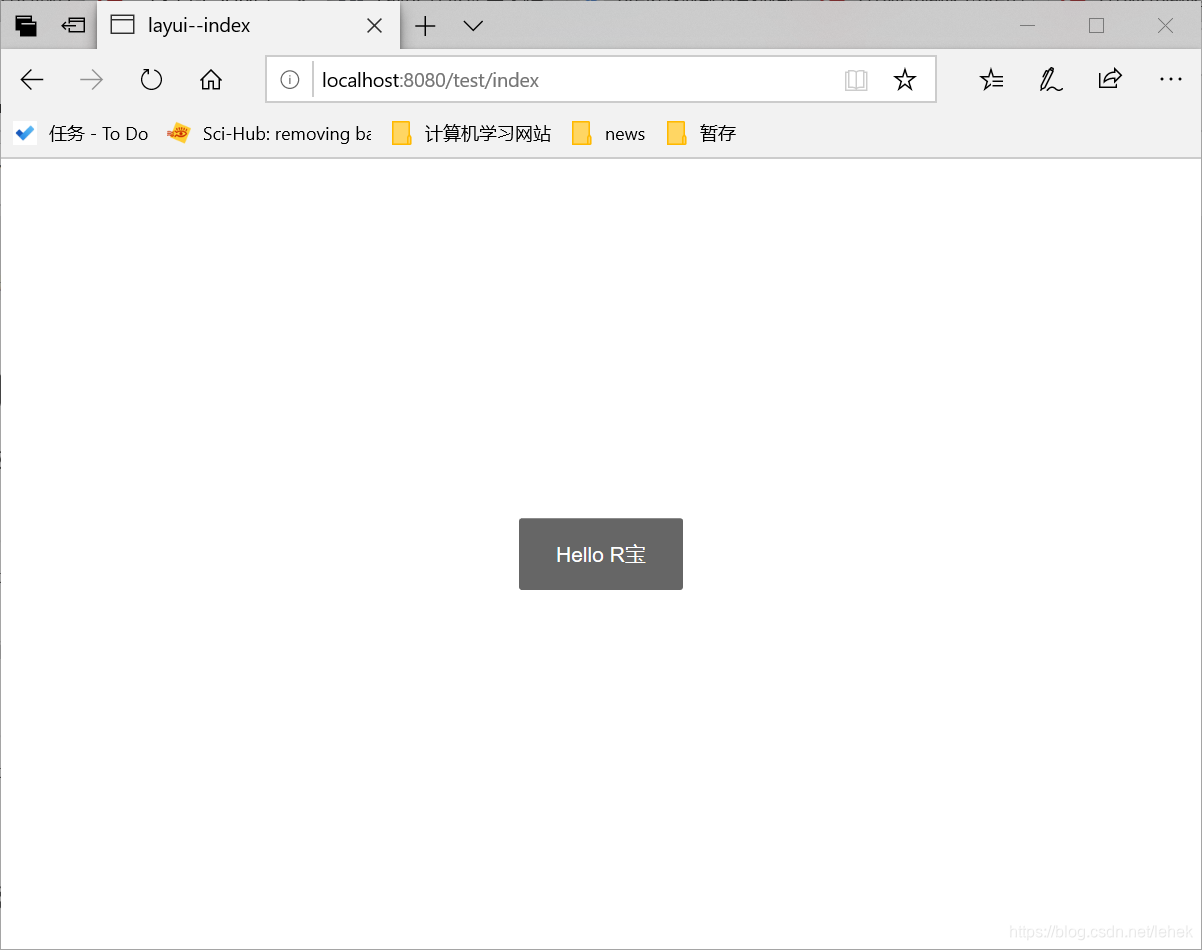Screen dimensions: 1202x950
Task: Show site information icon
Action: click(x=290, y=80)
